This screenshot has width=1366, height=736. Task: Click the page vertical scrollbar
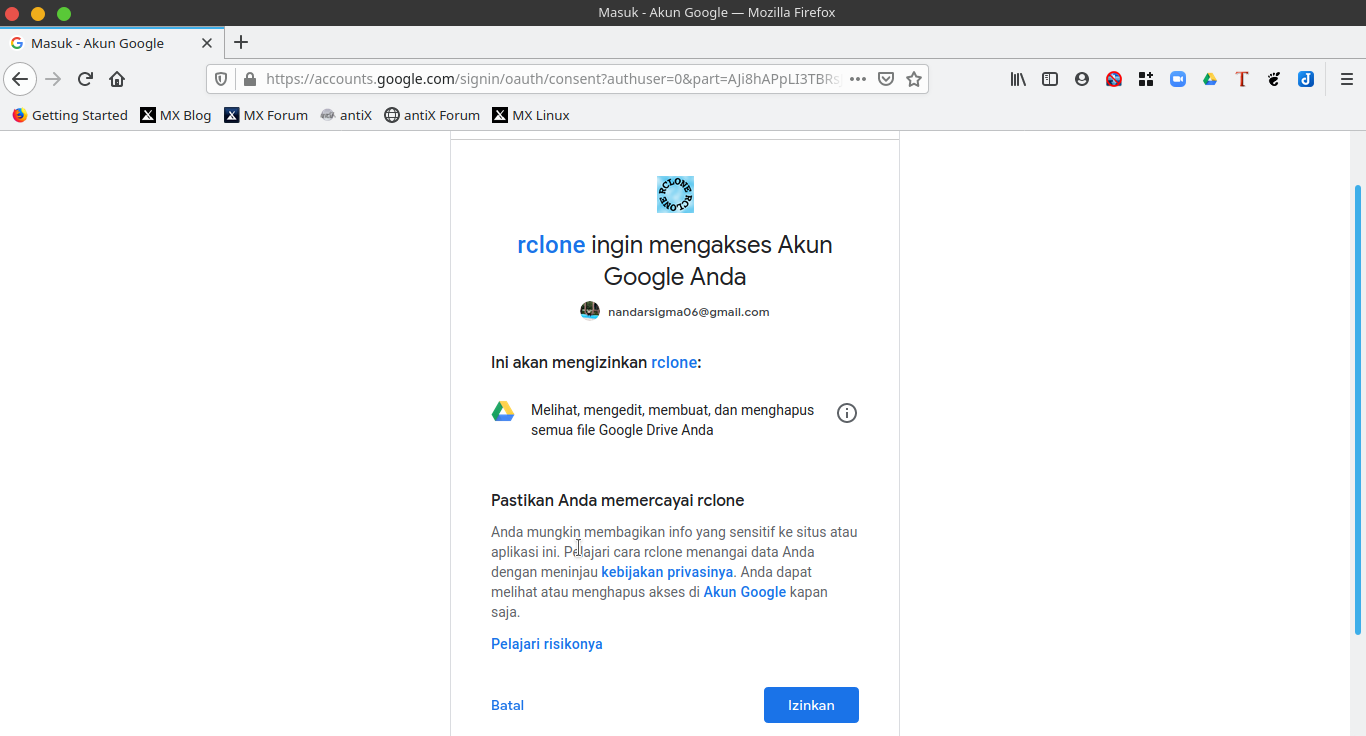tap(1358, 409)
